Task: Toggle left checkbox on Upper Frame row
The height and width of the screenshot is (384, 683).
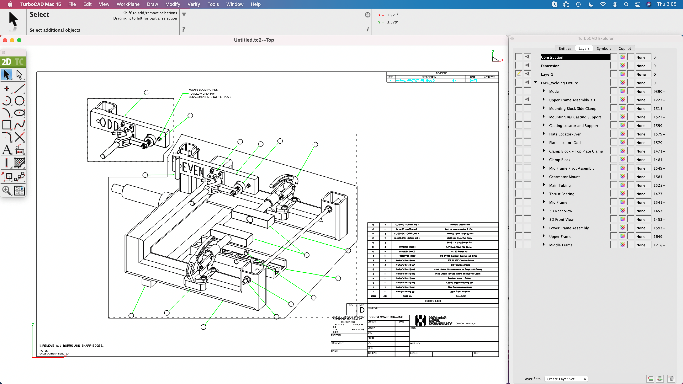Action: [518, 236]
